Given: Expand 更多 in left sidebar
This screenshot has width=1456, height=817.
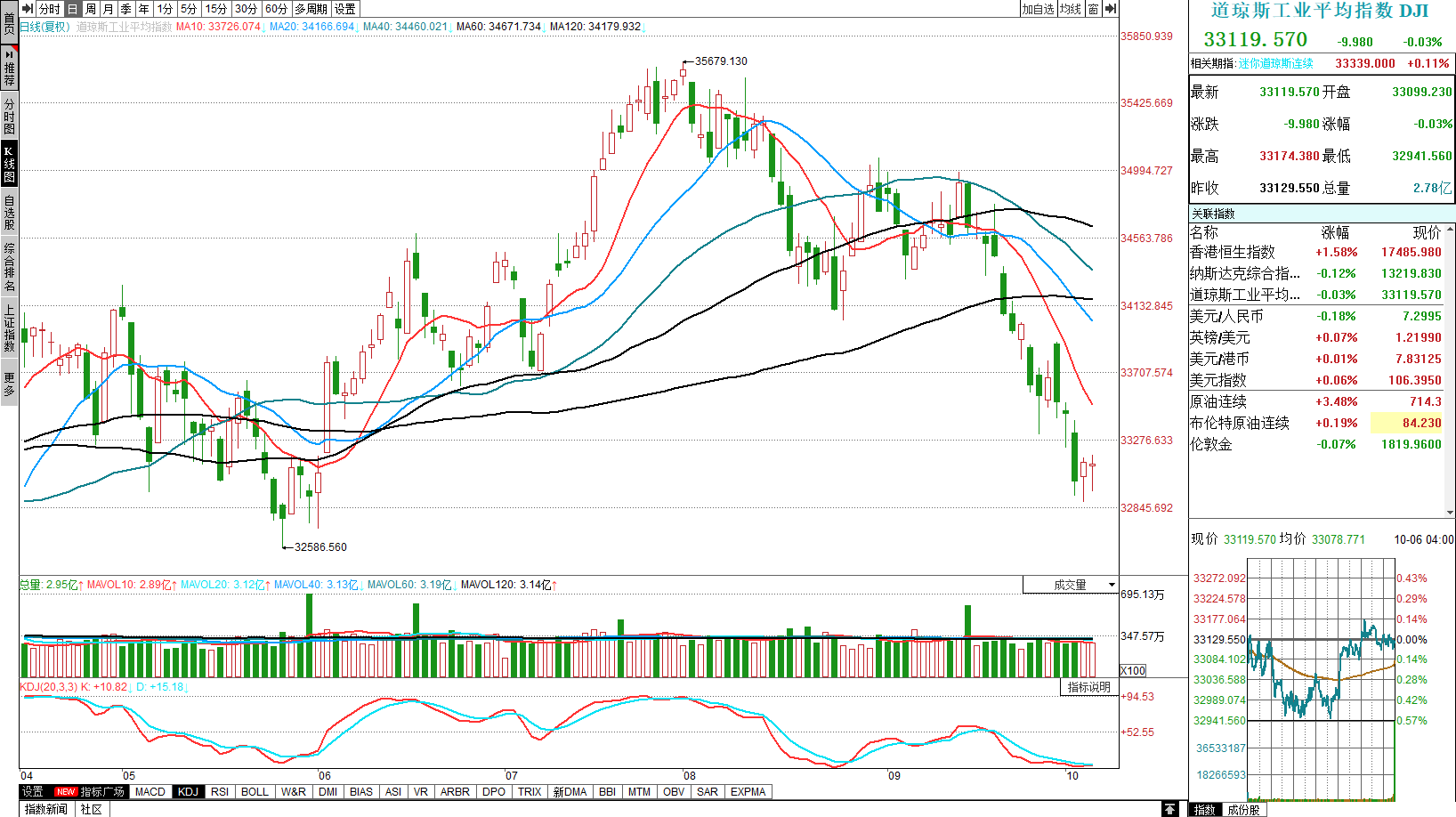Looking at the screenshot, I should coord(9,384).
